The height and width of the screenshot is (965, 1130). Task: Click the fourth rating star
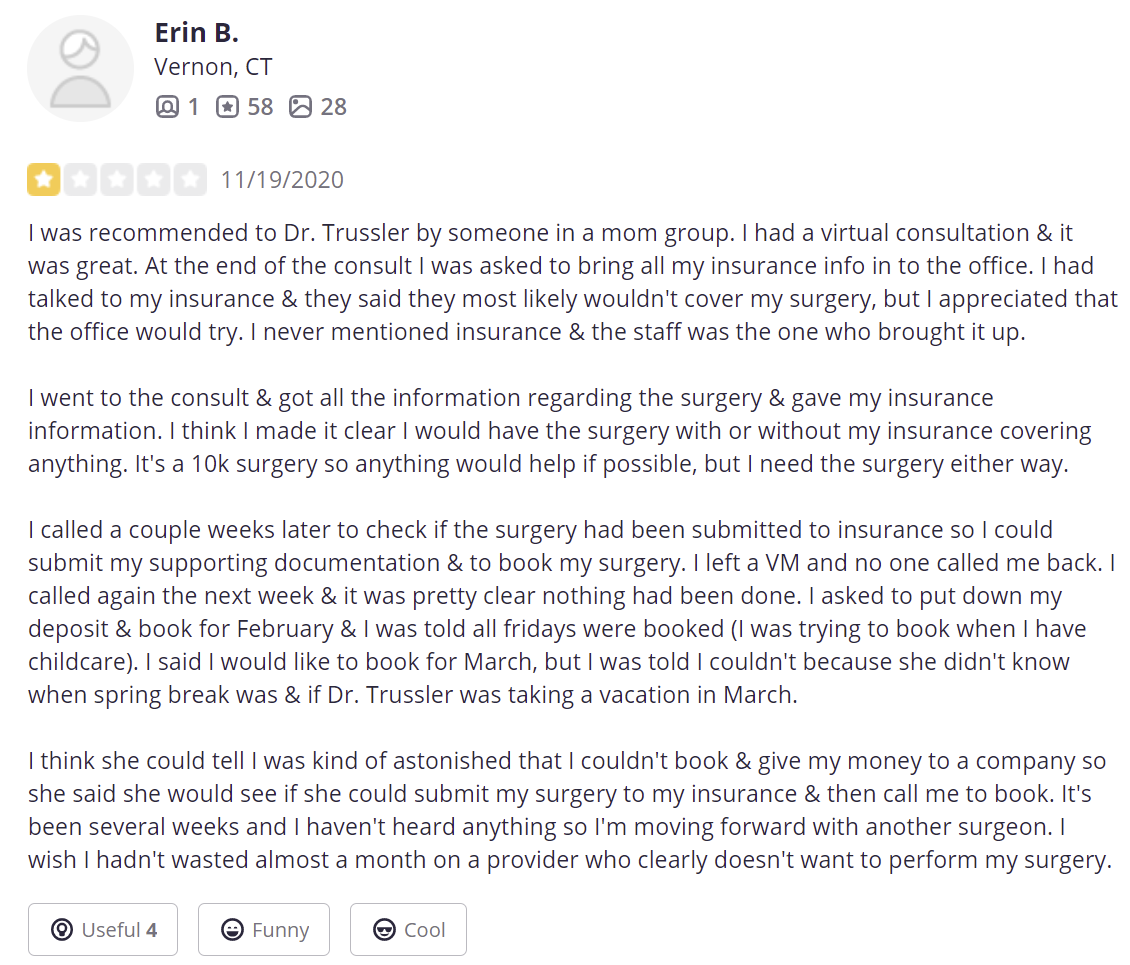(x=153, y=180)
